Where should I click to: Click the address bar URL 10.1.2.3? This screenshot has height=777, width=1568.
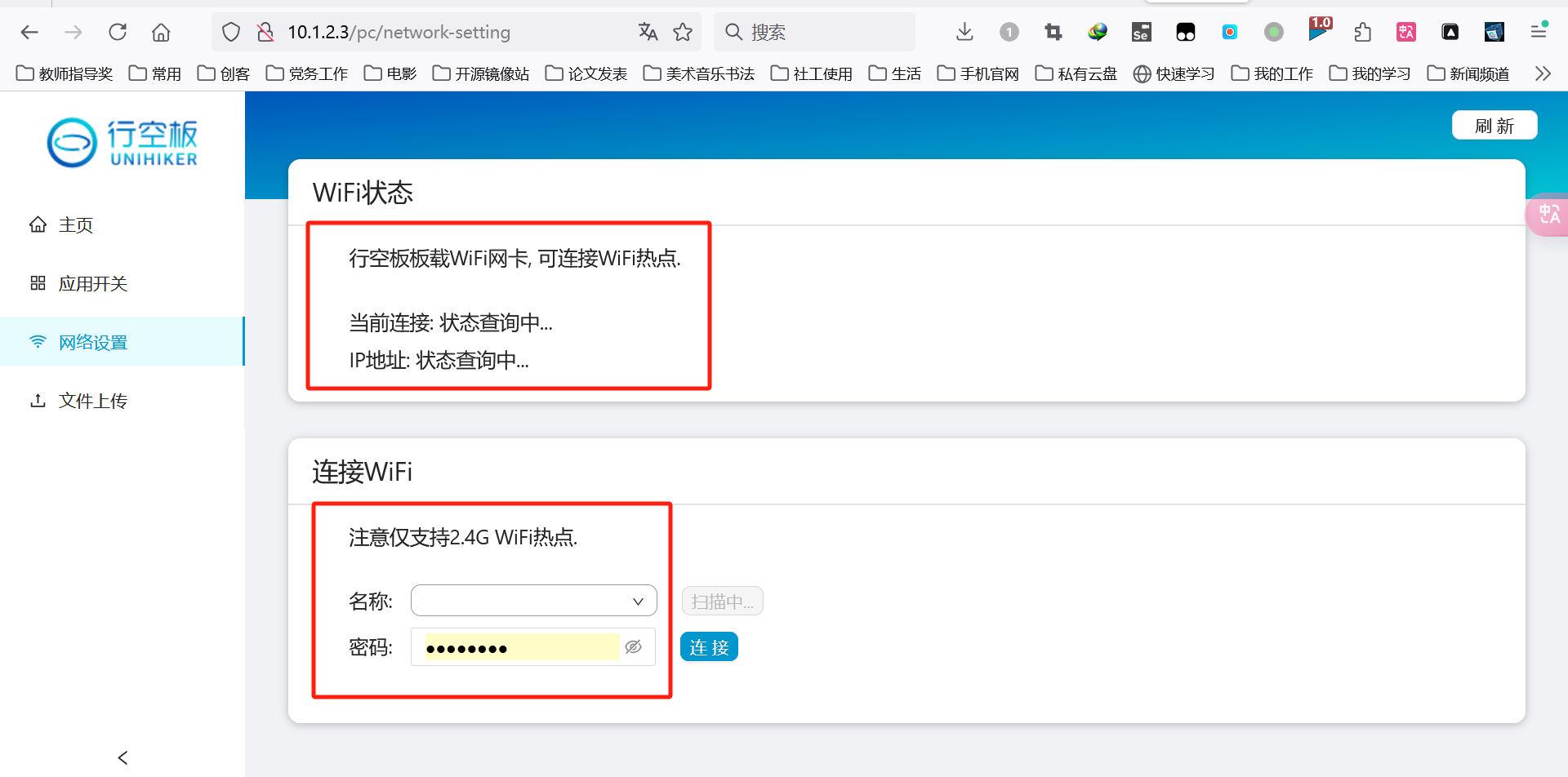pos(399,32)
